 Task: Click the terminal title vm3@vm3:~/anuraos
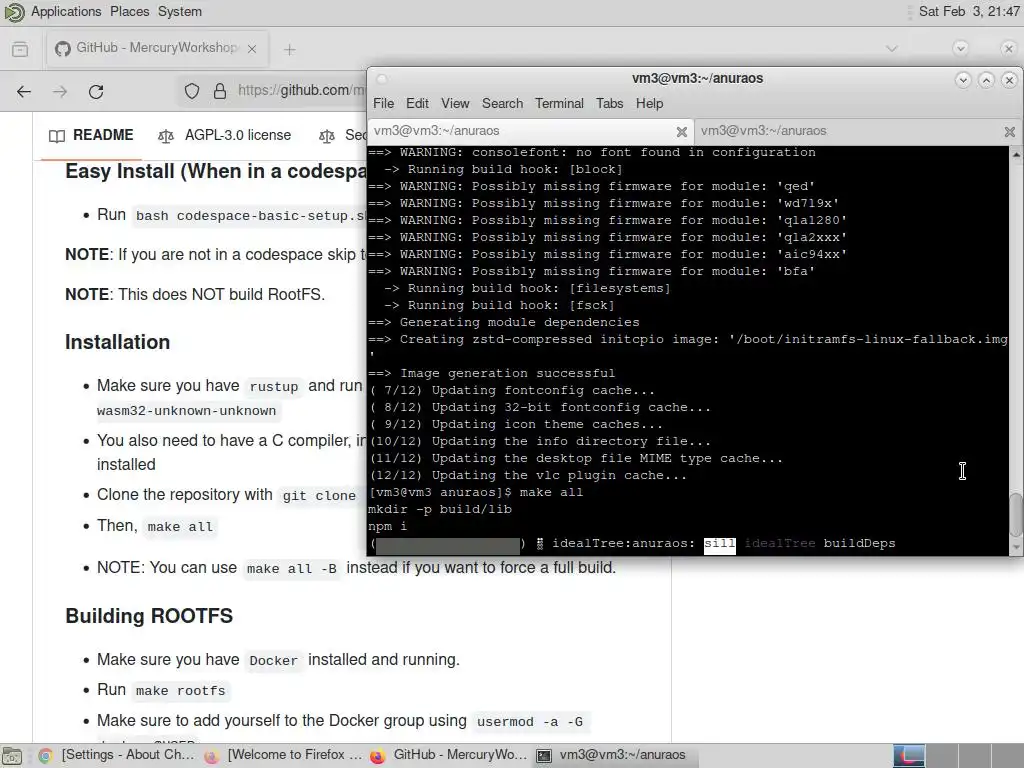[697, 78]
